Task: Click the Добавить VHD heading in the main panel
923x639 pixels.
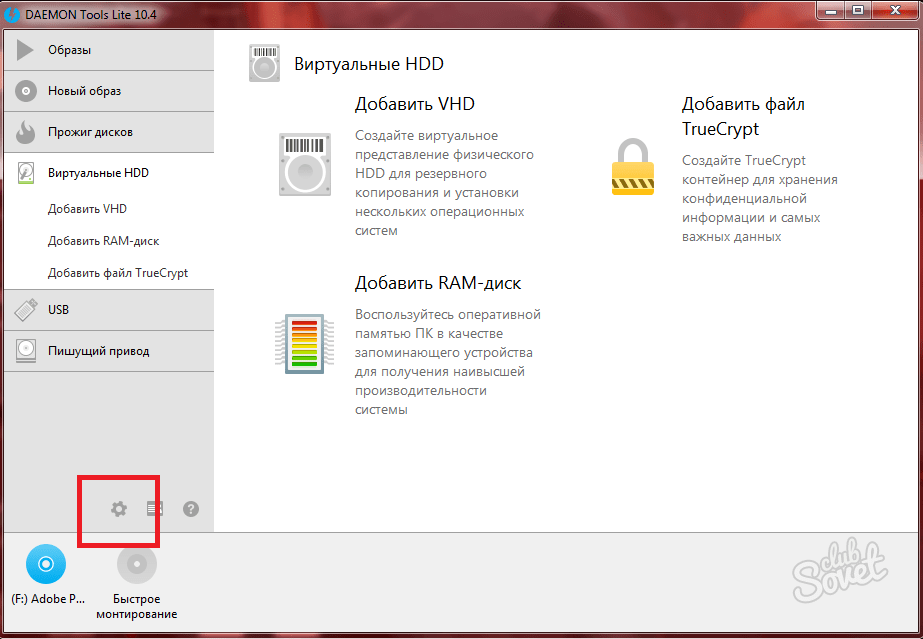Action: 414,104
